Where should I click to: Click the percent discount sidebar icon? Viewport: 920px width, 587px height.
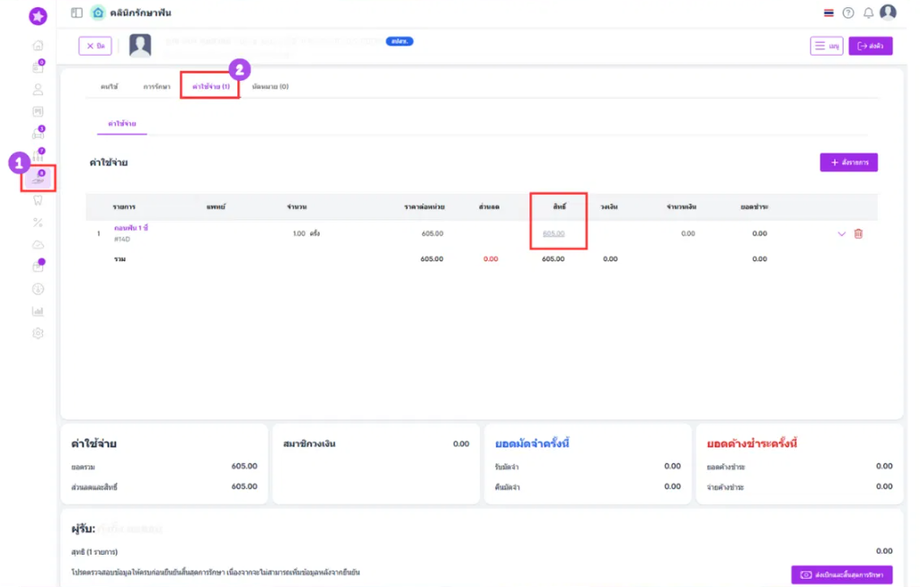38,222
